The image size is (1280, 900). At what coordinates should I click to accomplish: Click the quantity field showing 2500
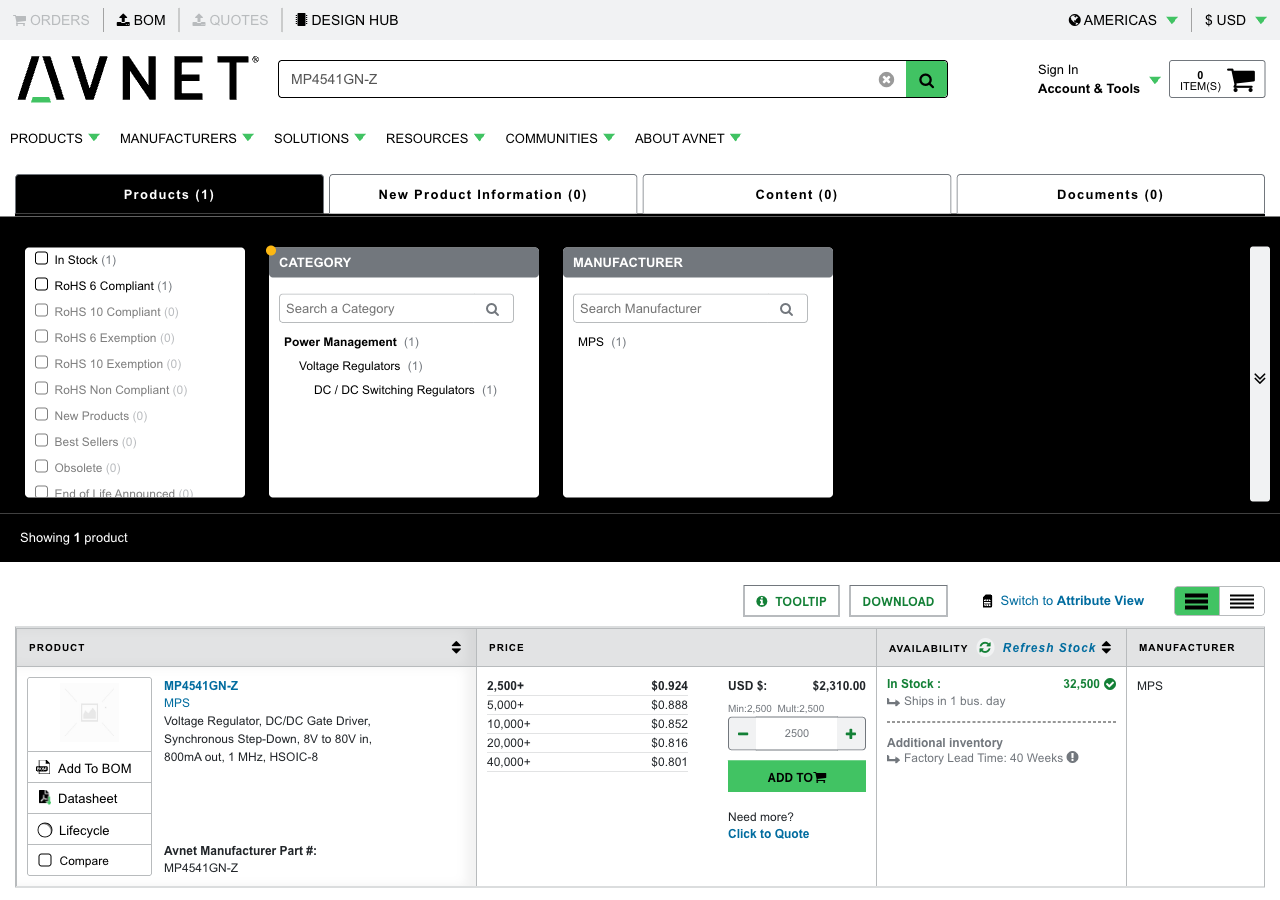point(797,734)
